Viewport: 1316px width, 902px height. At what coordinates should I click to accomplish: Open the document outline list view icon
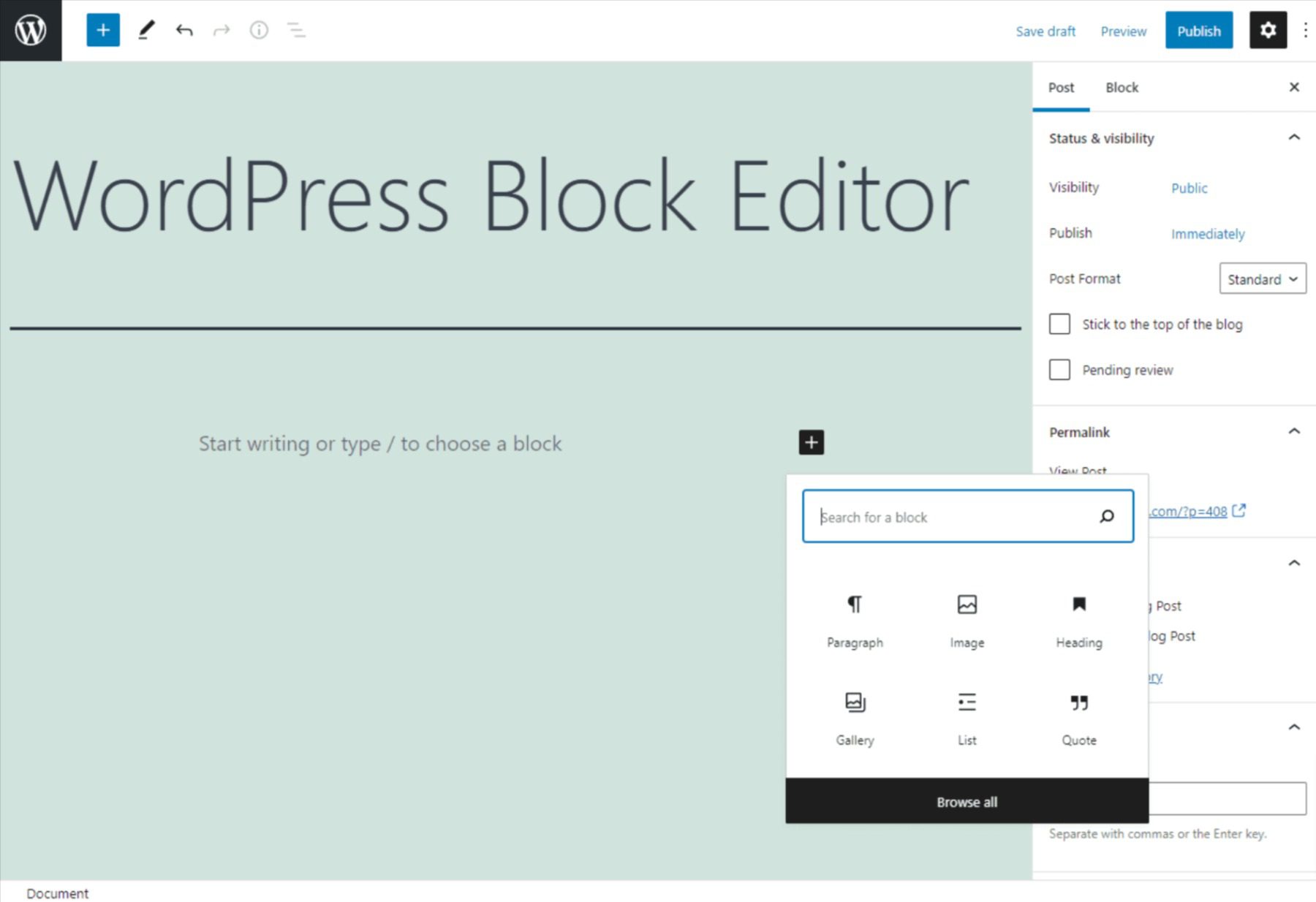297,31
